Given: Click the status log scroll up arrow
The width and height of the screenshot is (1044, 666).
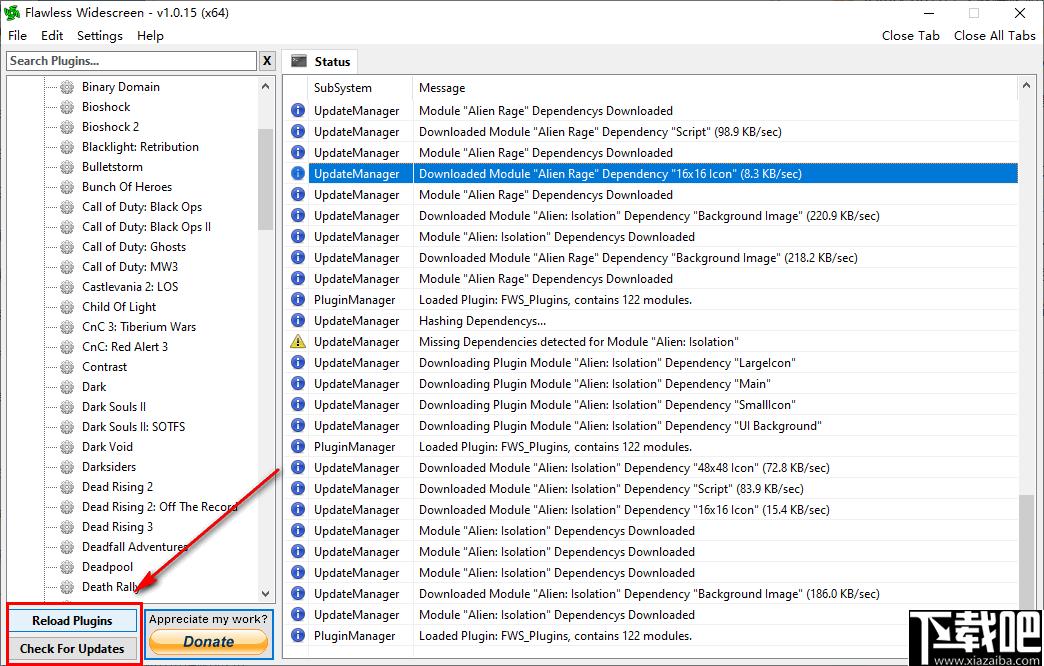Looking at the screenshot, I should (1025, 85).
